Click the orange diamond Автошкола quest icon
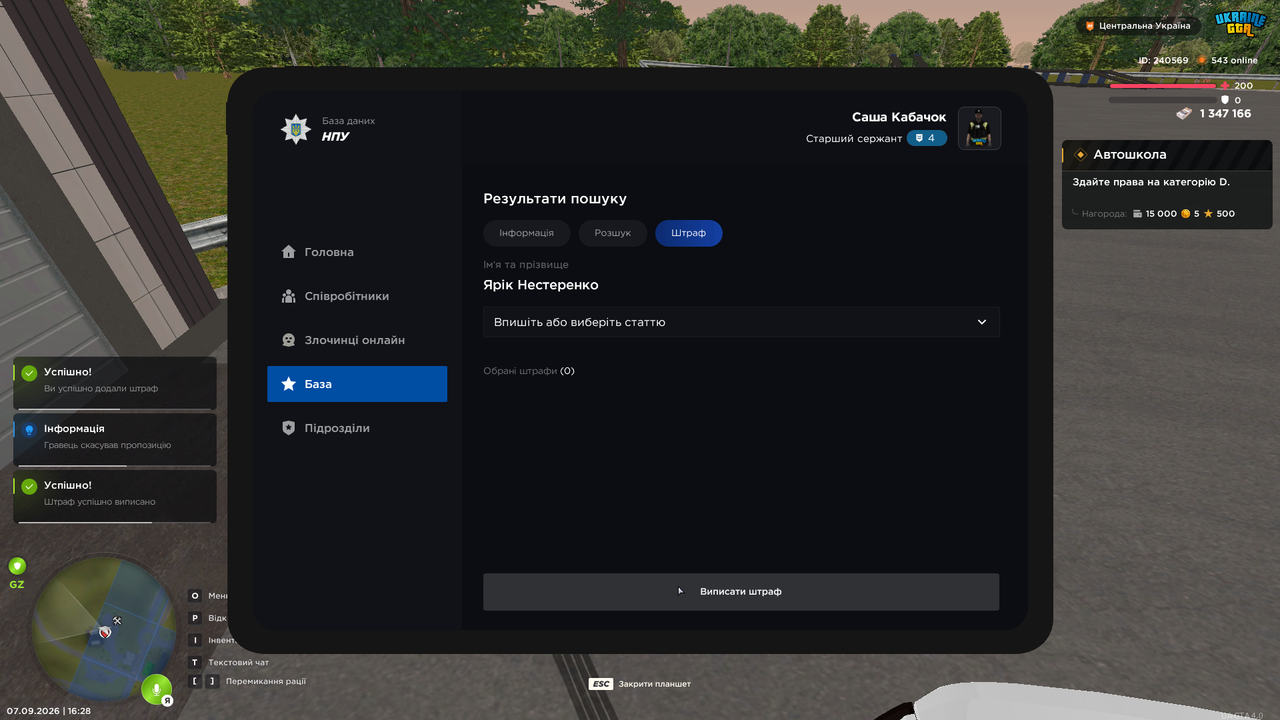 1080,155
